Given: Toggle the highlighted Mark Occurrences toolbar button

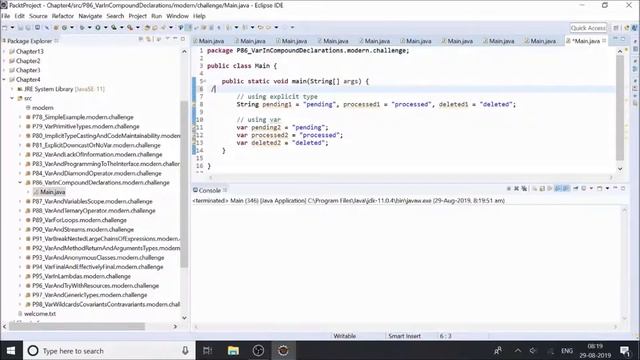Looking at the screenshot, I should point(188,28).
